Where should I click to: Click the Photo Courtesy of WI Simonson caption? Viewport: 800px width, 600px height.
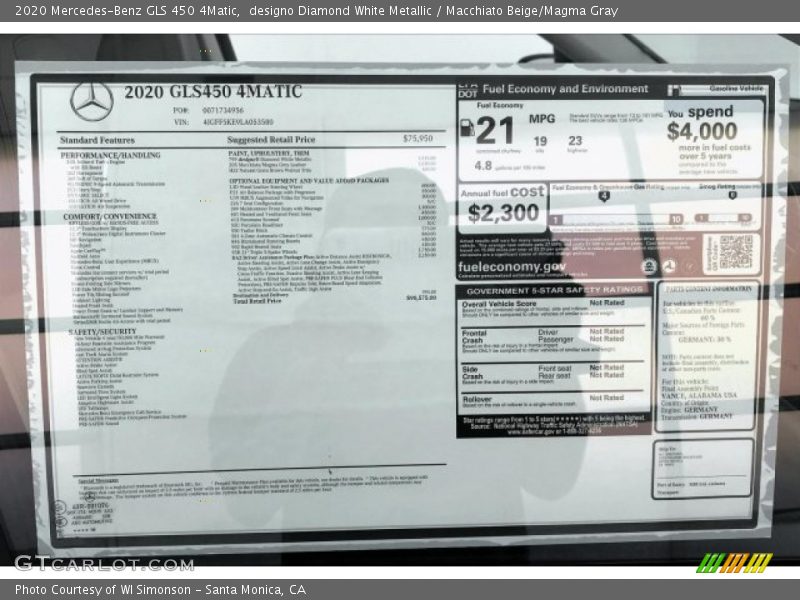(x=160, y=590)
